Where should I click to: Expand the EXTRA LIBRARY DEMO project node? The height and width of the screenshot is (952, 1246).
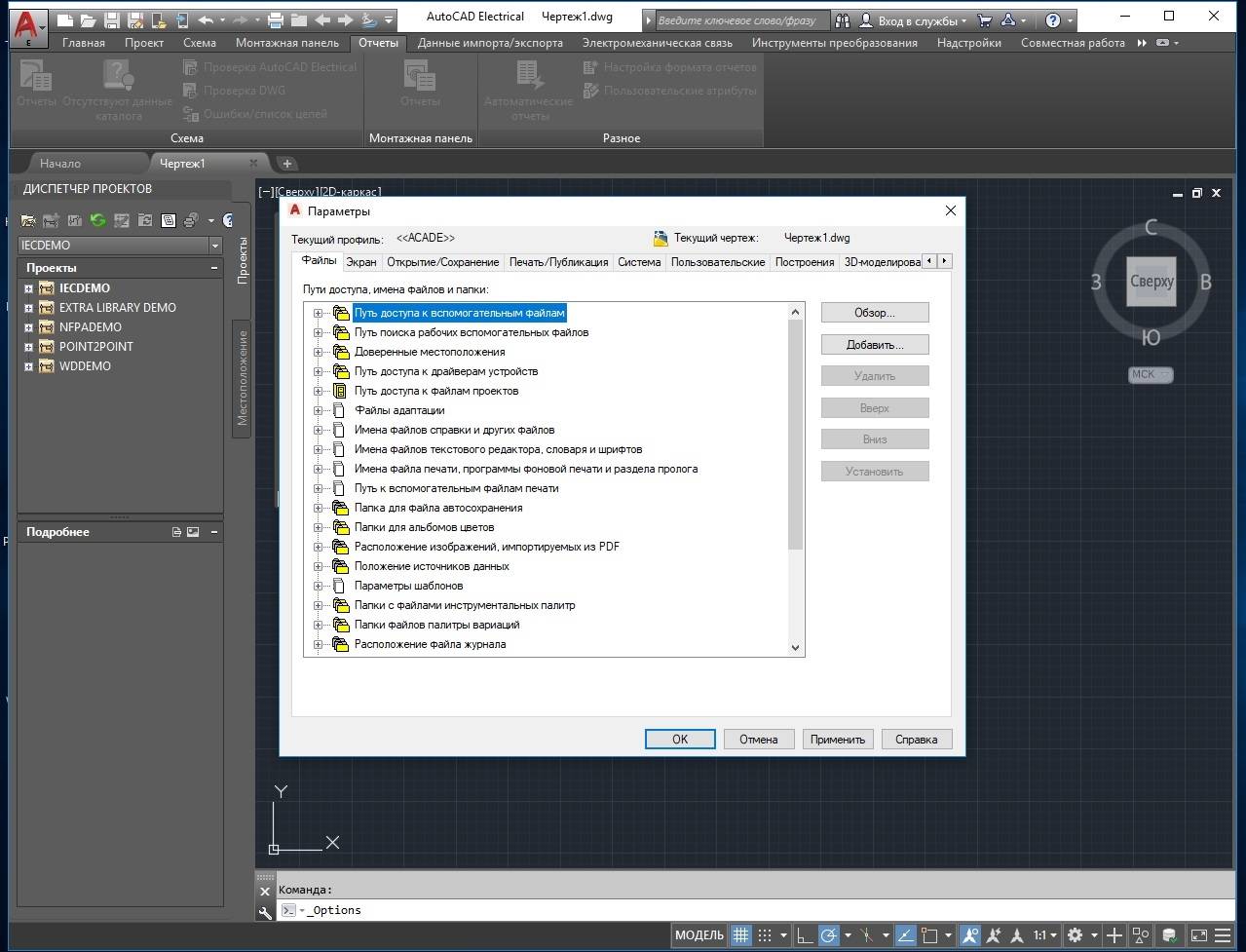click(28, 308)
